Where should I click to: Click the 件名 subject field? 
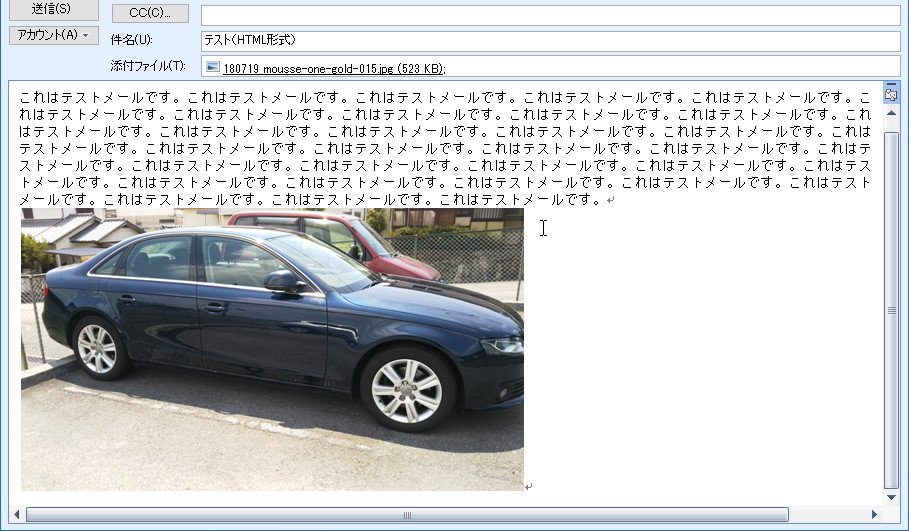tap(550, 41)
